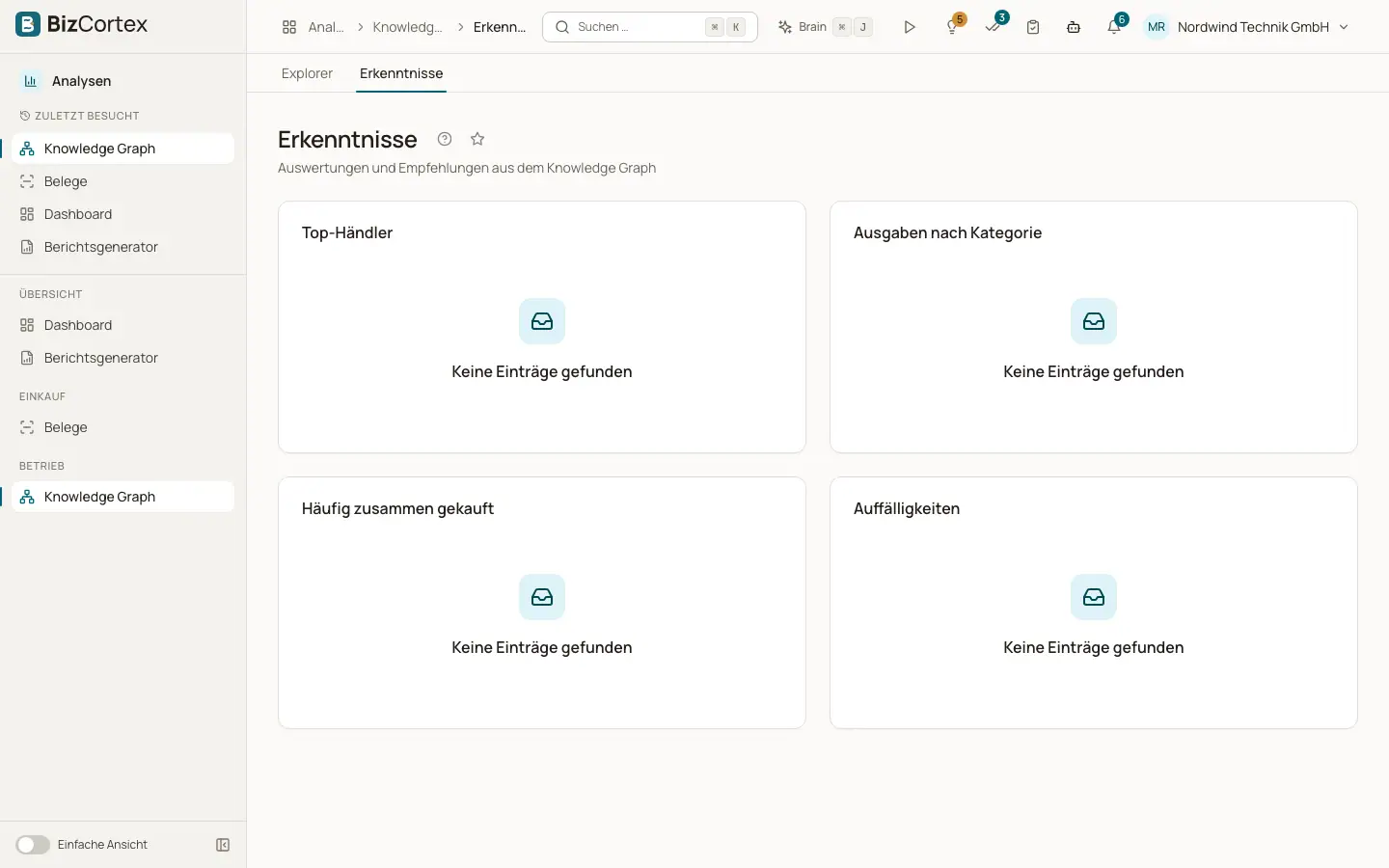
Task: Click the Top-Händler card title
Action: [x=347, y=232]
